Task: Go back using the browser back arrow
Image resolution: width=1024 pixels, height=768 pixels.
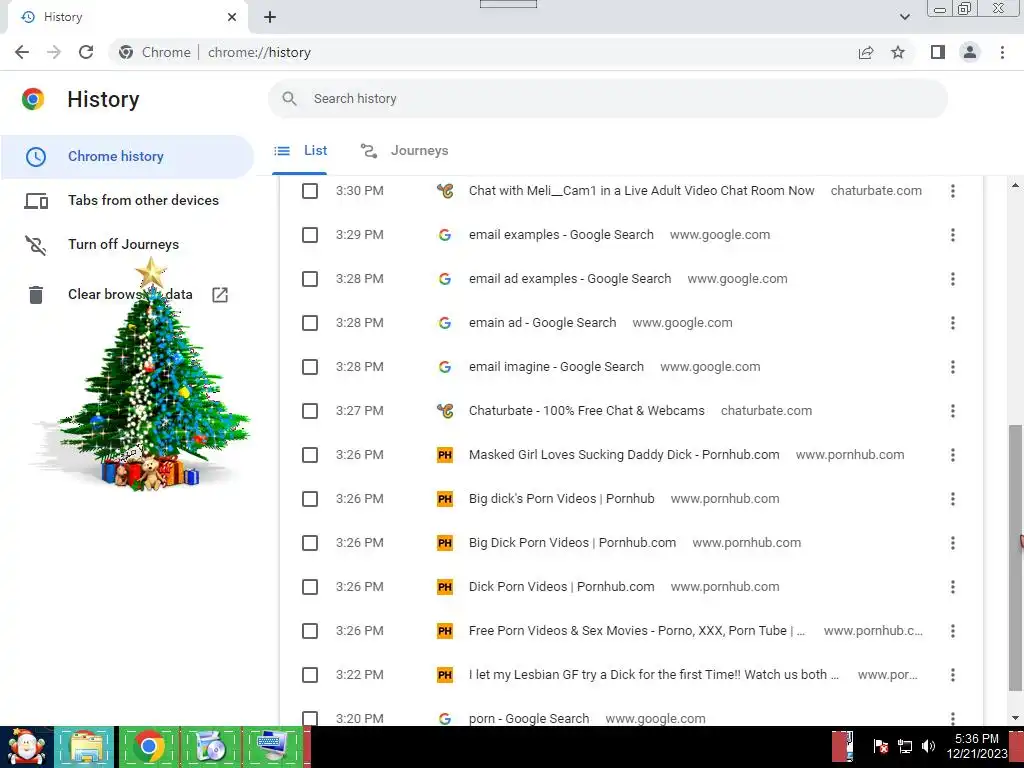Action: 22,52
